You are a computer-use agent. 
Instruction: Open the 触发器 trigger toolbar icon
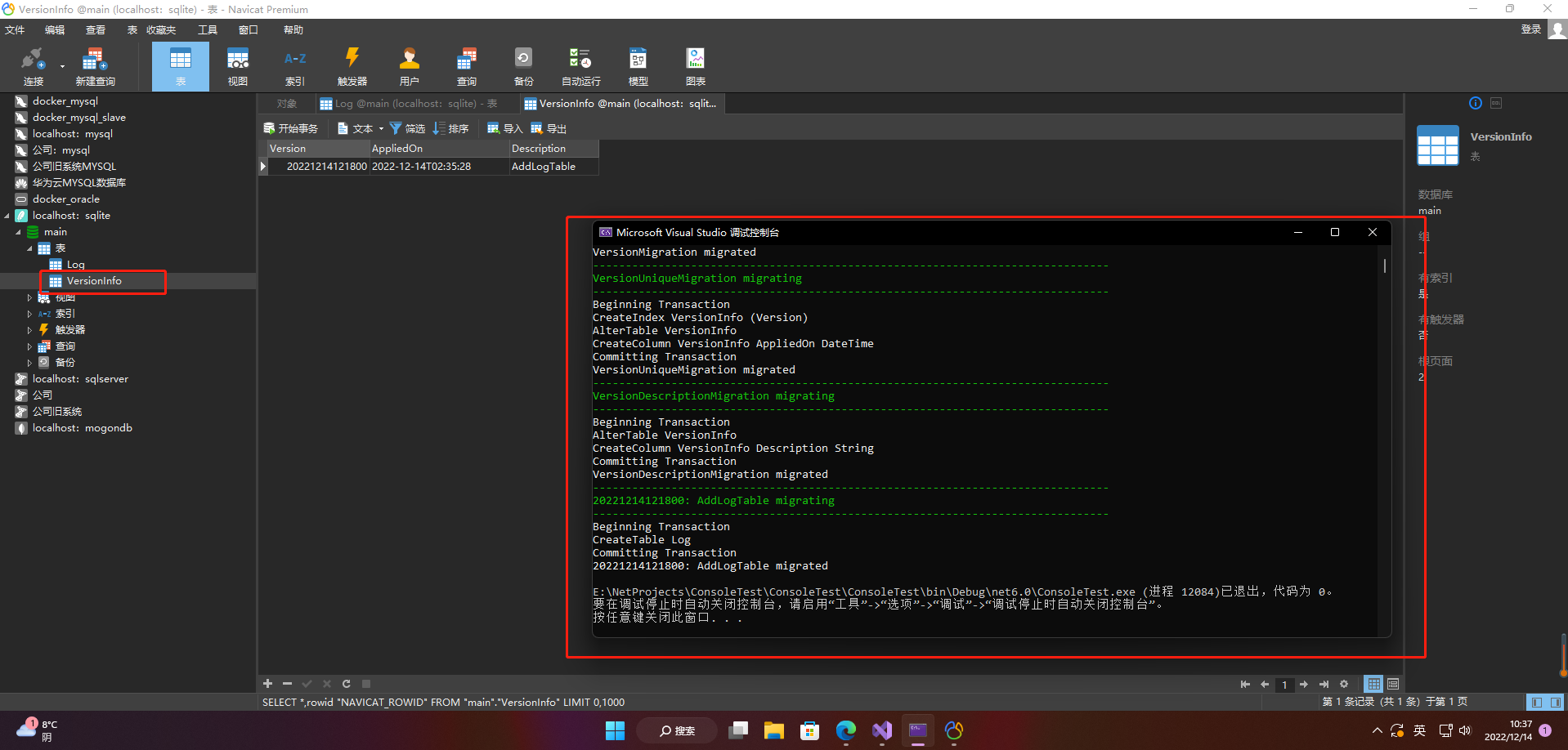(x=352, y=66)
